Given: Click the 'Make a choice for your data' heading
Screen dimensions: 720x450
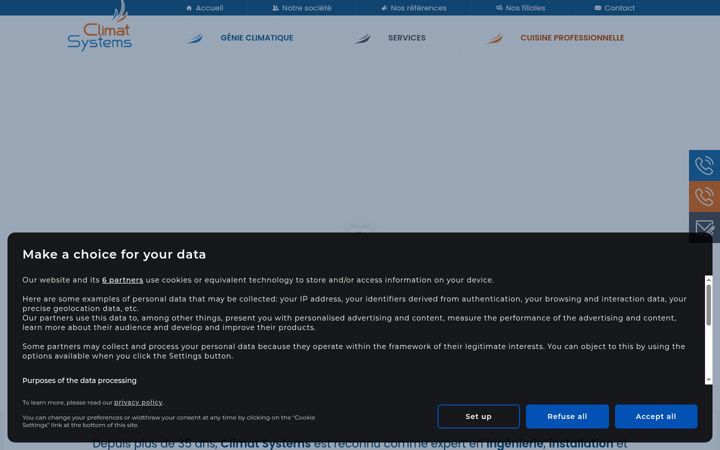Looking at the screenshot, I should coord(114,254).
